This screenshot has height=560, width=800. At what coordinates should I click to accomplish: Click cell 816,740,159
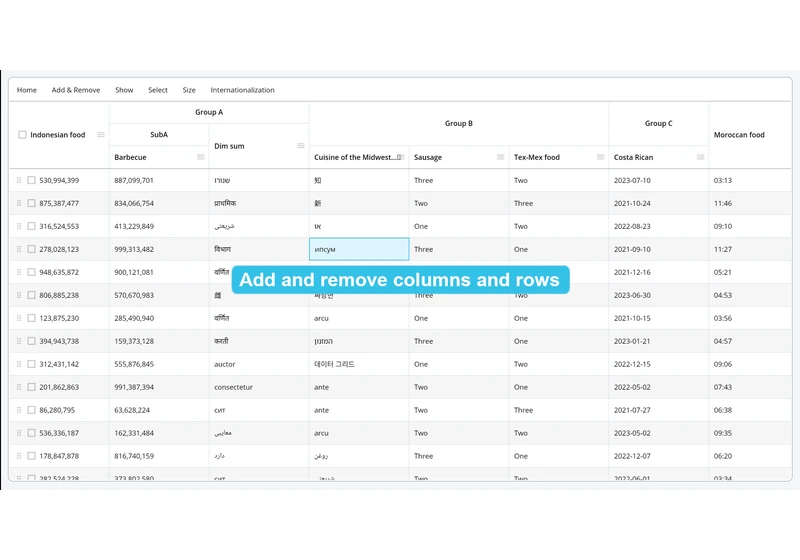point(159,455)
